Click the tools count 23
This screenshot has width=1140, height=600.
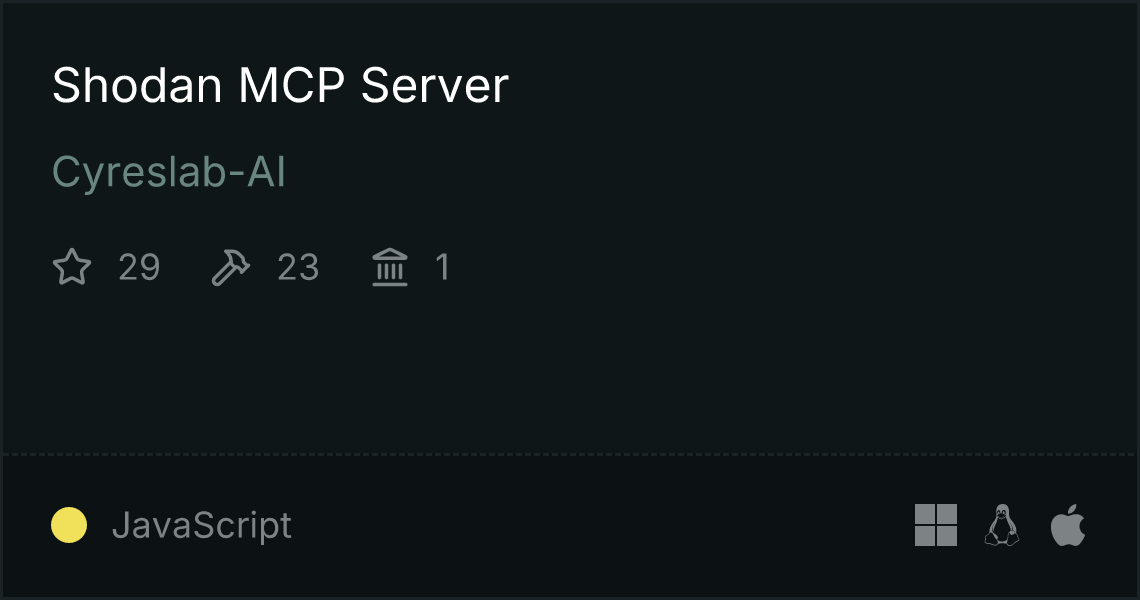pyautogui.click(x=298, y=268)
